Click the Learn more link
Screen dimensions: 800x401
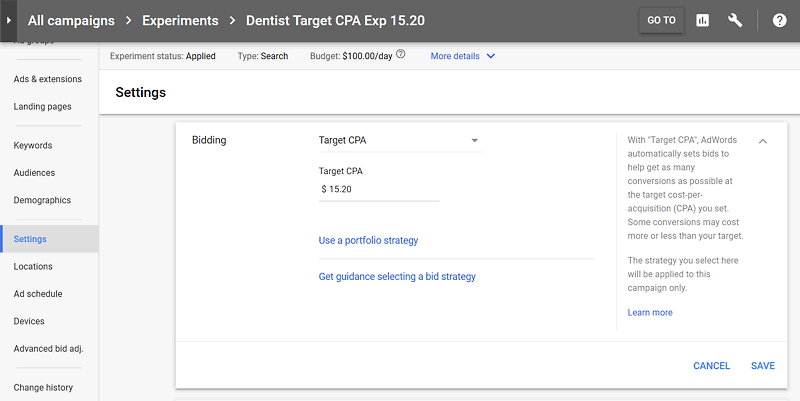(650, 313)
